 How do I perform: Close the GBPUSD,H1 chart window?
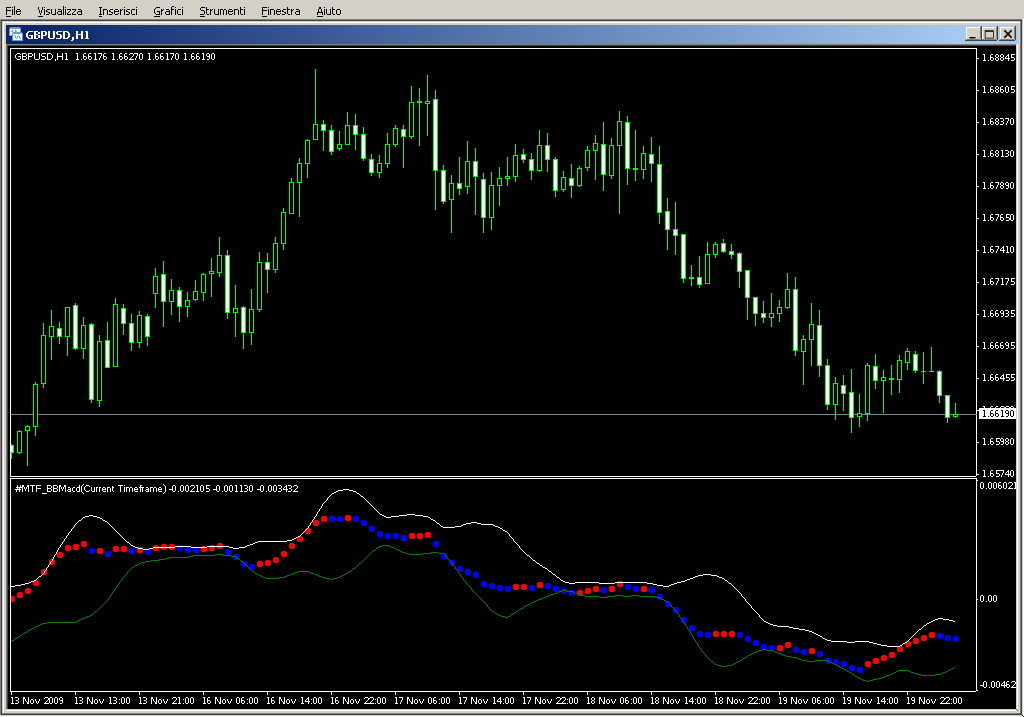point(1006,34)
